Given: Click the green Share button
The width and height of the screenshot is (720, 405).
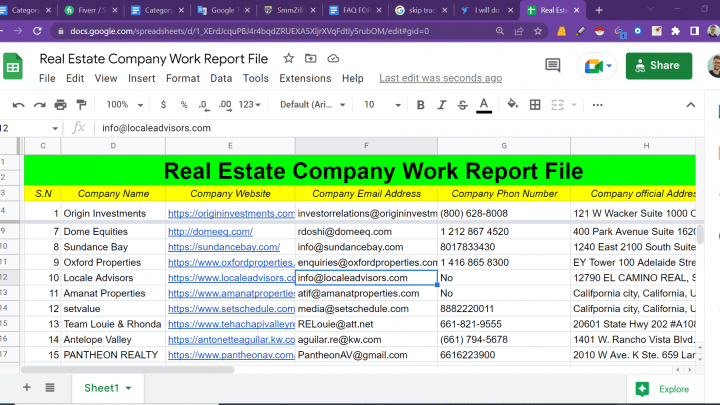Looking at the screenshot, I should 658,66.
